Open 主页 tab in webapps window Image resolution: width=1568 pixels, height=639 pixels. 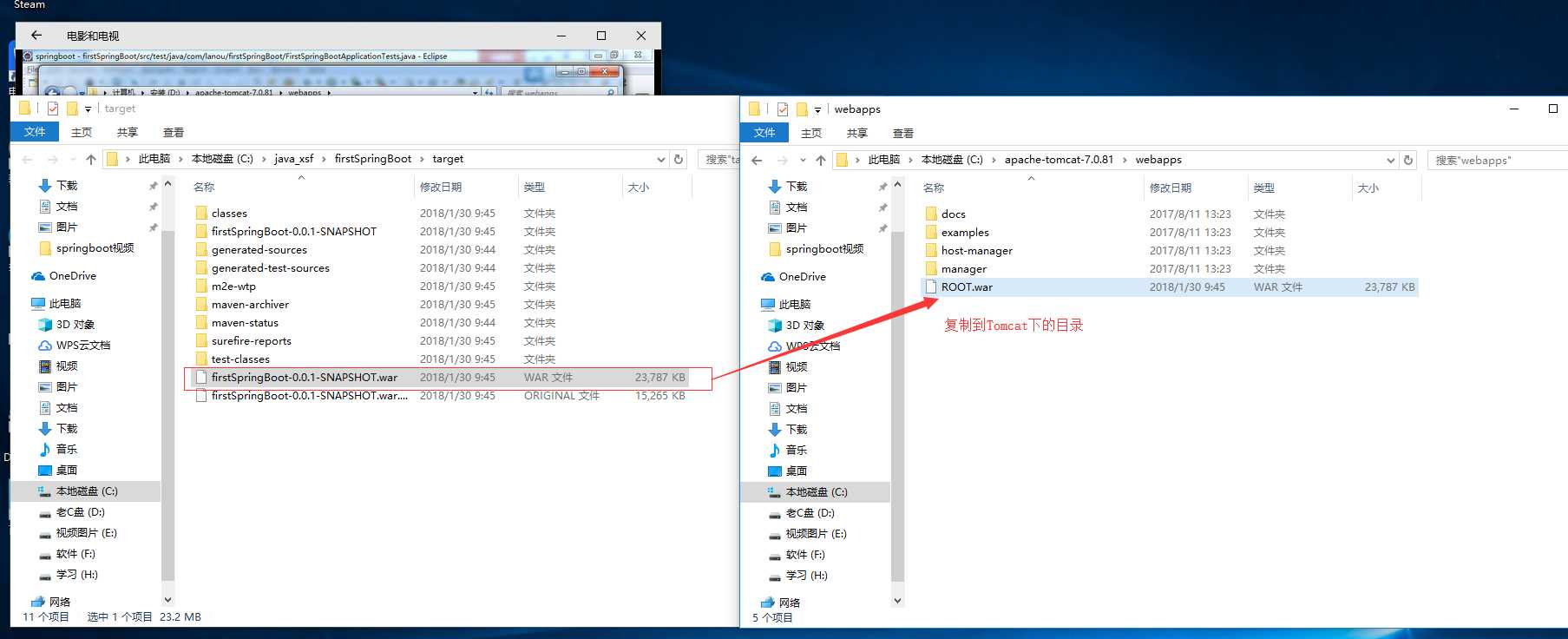point(811,133)
